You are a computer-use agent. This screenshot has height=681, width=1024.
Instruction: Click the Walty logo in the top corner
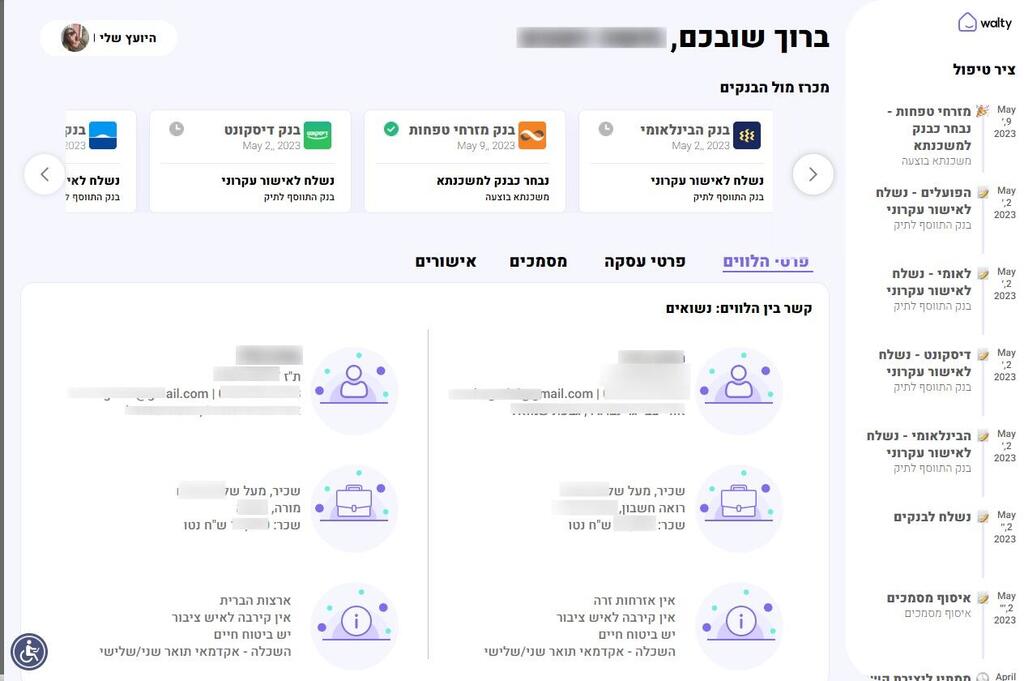(985, 21)
